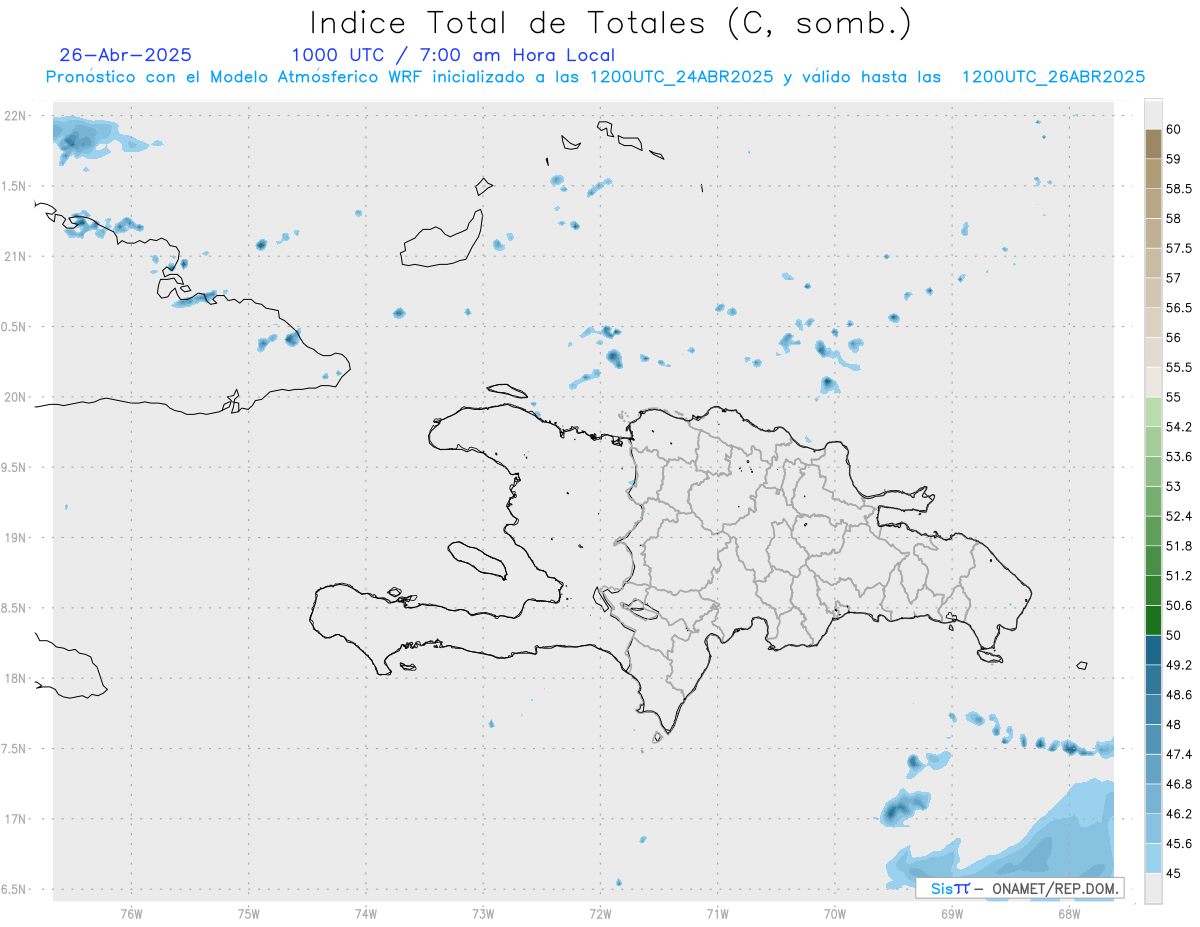Click the legend value '51.8'

(x=1179, y=546)
